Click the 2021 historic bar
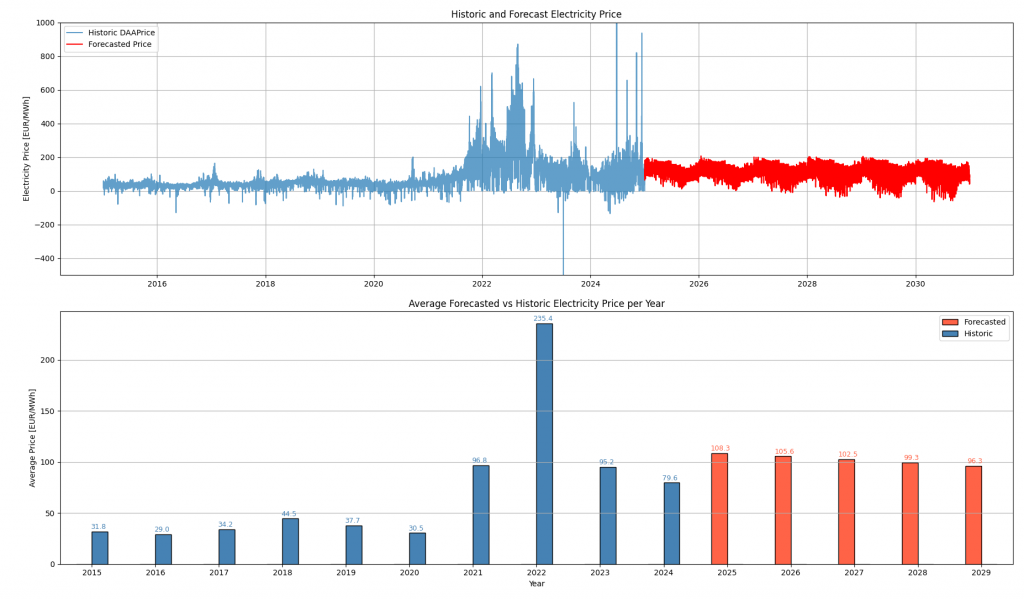The image size is (1024, 599). click(x=481, y=514)
